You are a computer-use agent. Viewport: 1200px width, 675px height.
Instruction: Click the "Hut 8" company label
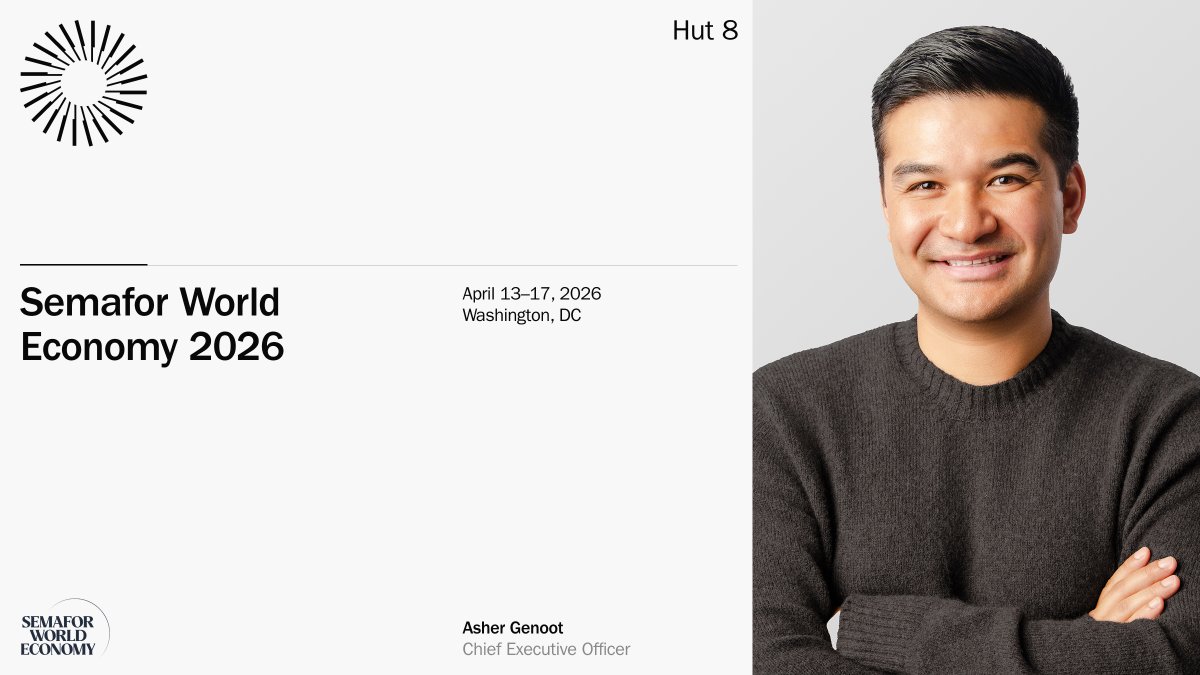[x=705, y=31]
